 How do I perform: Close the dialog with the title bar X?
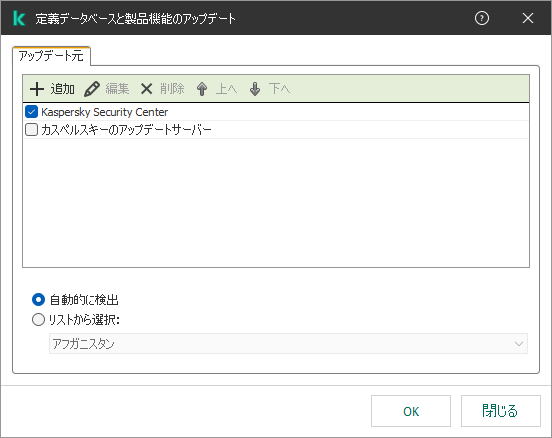click(528, 18)
